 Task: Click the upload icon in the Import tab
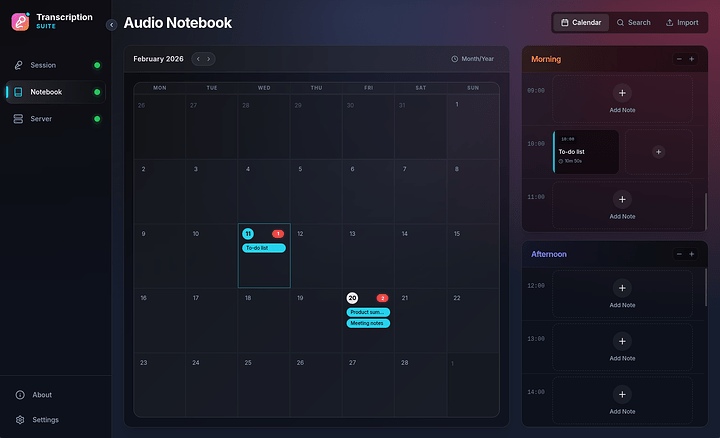[669, 22]
